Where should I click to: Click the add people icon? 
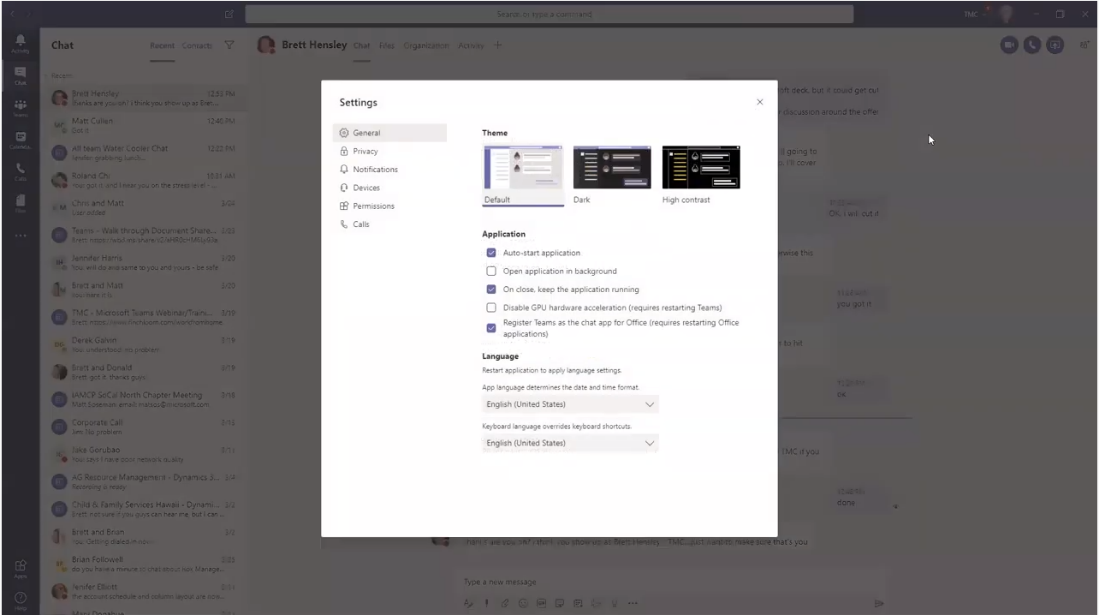click(x=1084, y=45)
